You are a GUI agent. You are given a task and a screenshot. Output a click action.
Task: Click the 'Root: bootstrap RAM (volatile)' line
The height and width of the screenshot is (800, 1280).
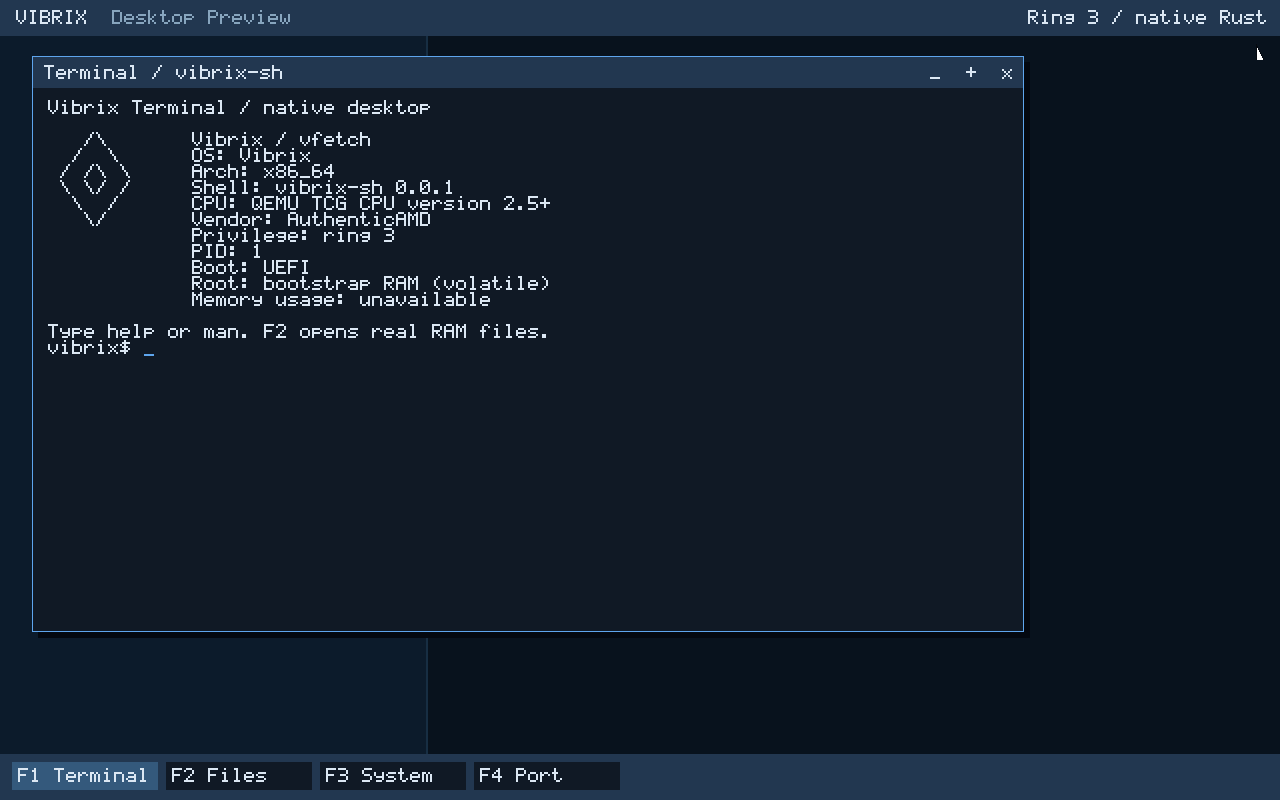tap(371, 284)
